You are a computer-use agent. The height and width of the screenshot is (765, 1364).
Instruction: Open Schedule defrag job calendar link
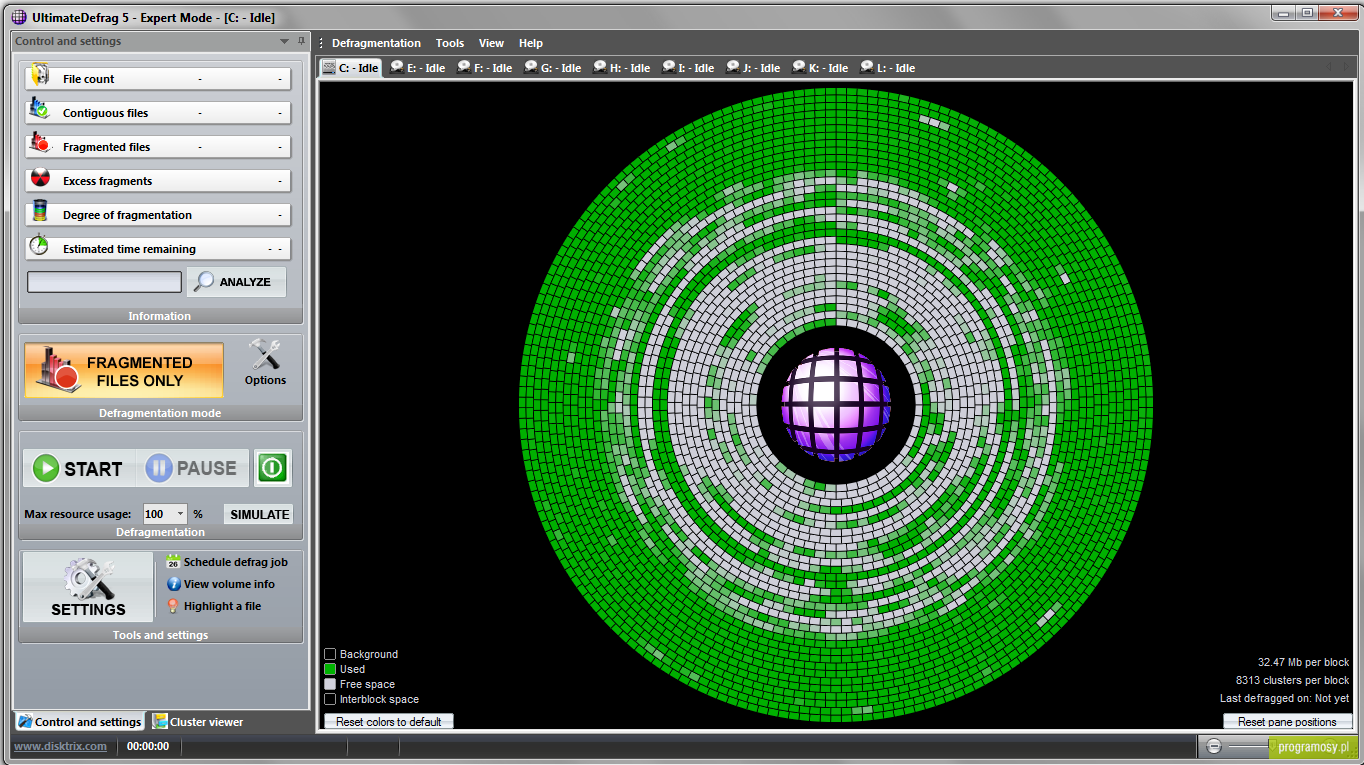pyautogui.click(x=227, y=562)
